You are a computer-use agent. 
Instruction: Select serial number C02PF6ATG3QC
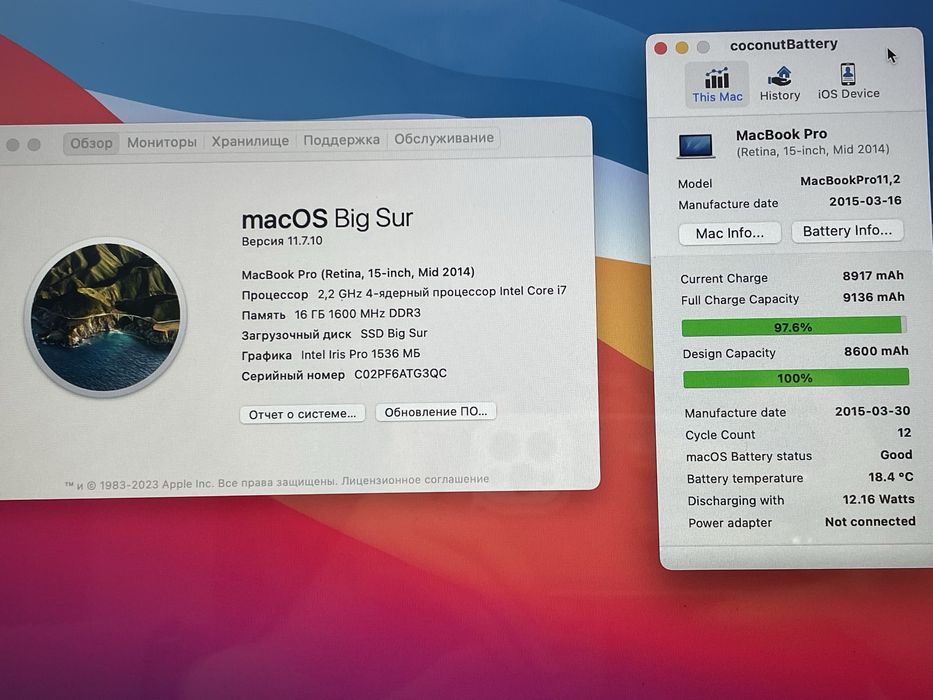coord(400,374)
